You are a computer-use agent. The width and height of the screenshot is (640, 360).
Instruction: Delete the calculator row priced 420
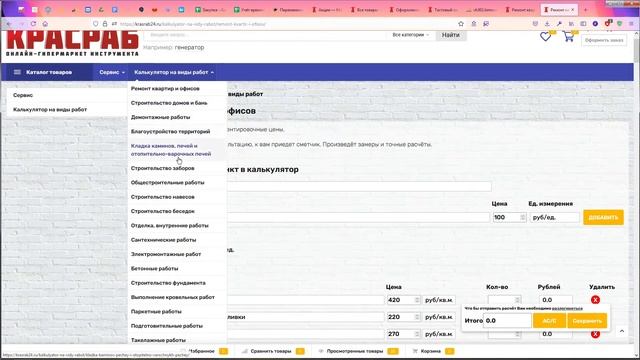point(596,300)
